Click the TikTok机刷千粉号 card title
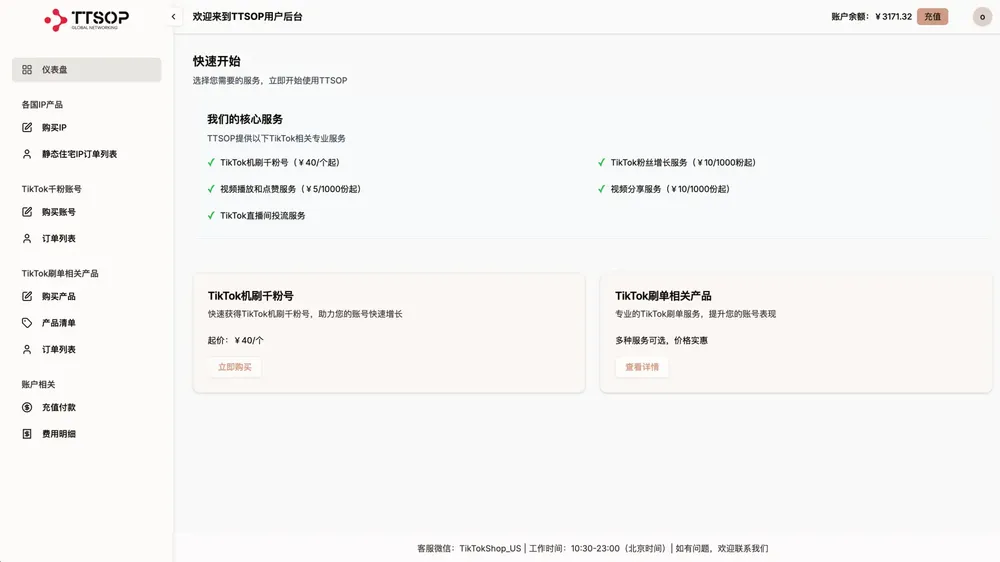The height and width of the screenshot is (562, 1000). click(251, 296)
